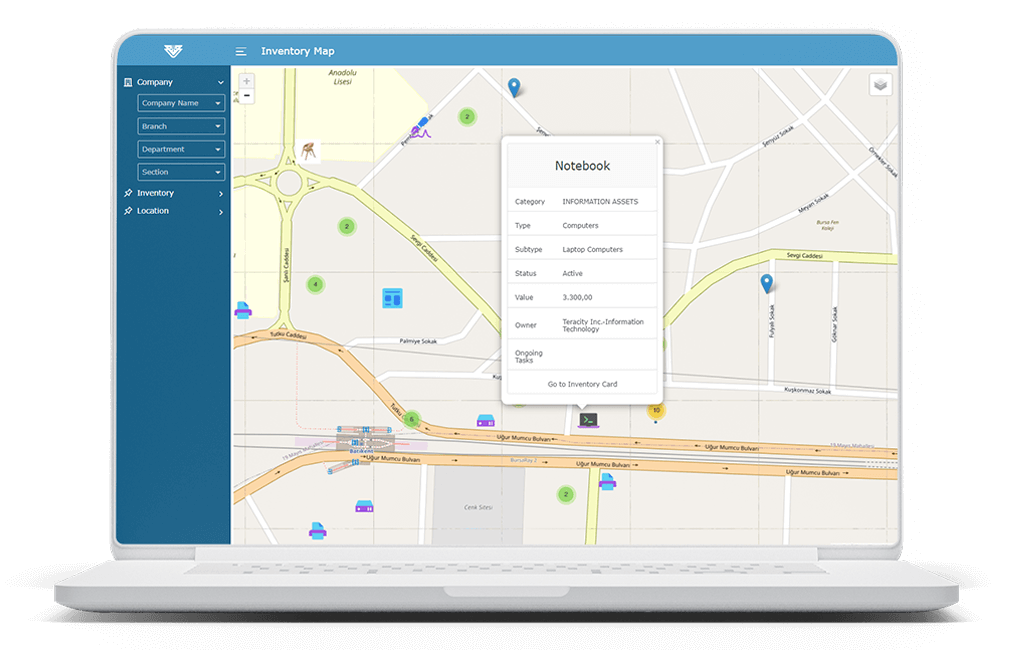The width and height of the screenshot is (1012, 650).
Task: Click the Inventory Map page title
Action: tap(298, 51)
